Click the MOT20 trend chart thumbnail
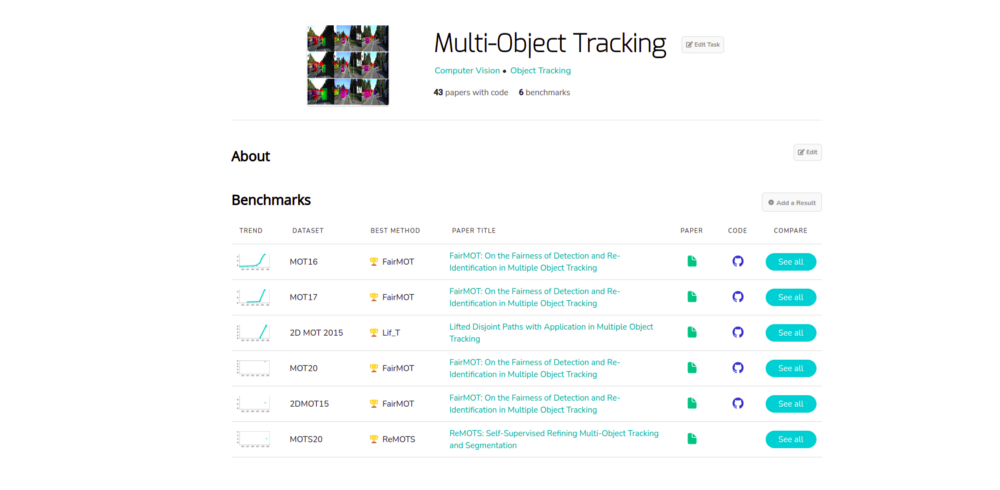This screenshot has height=490, width=1000. [x=253, y=368]
